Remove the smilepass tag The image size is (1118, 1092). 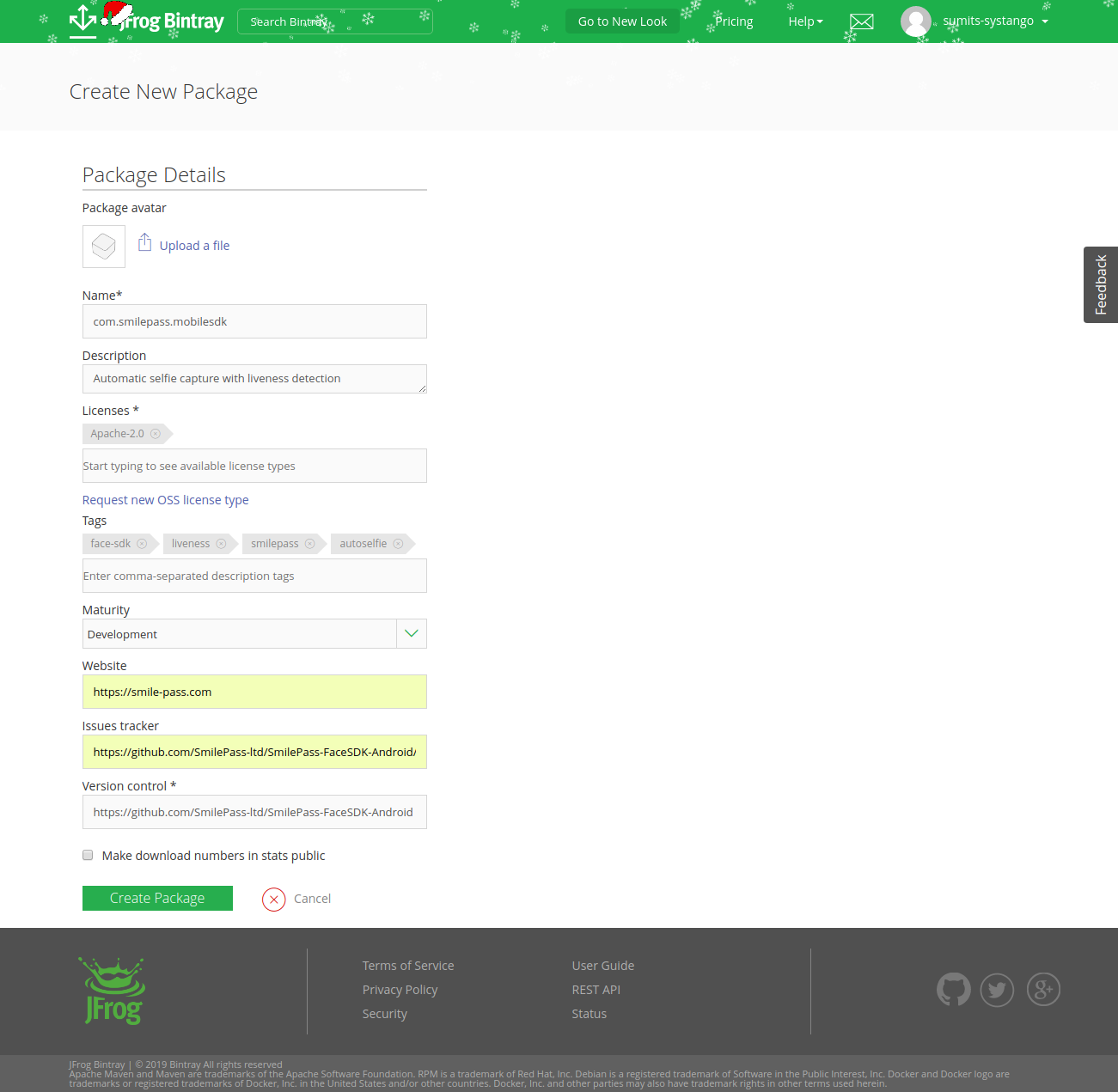(310, 544)
